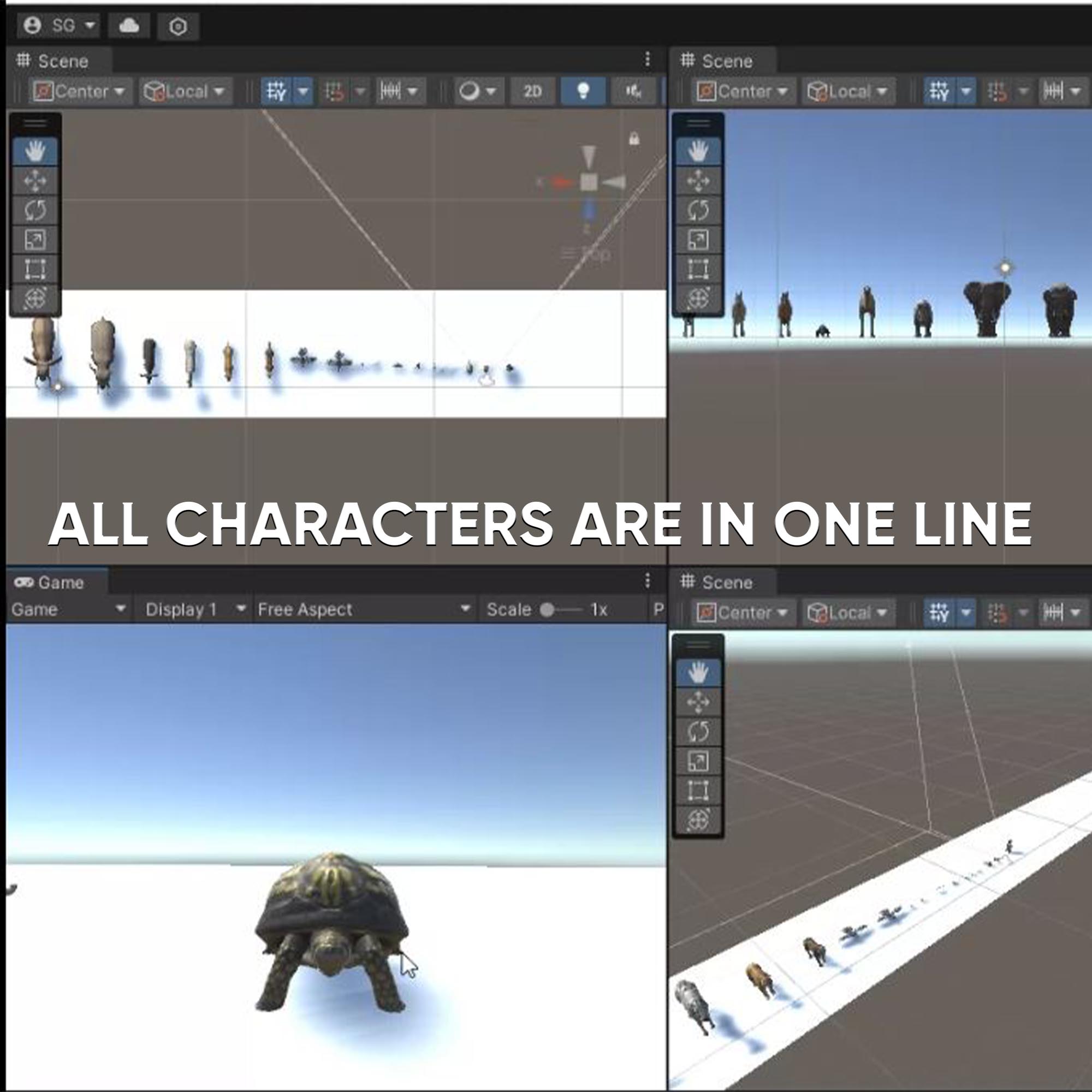The image size is (1092, 1092).
Task: Click the left elephant in top-right Scene view
Action: click(x=987, y=308)
